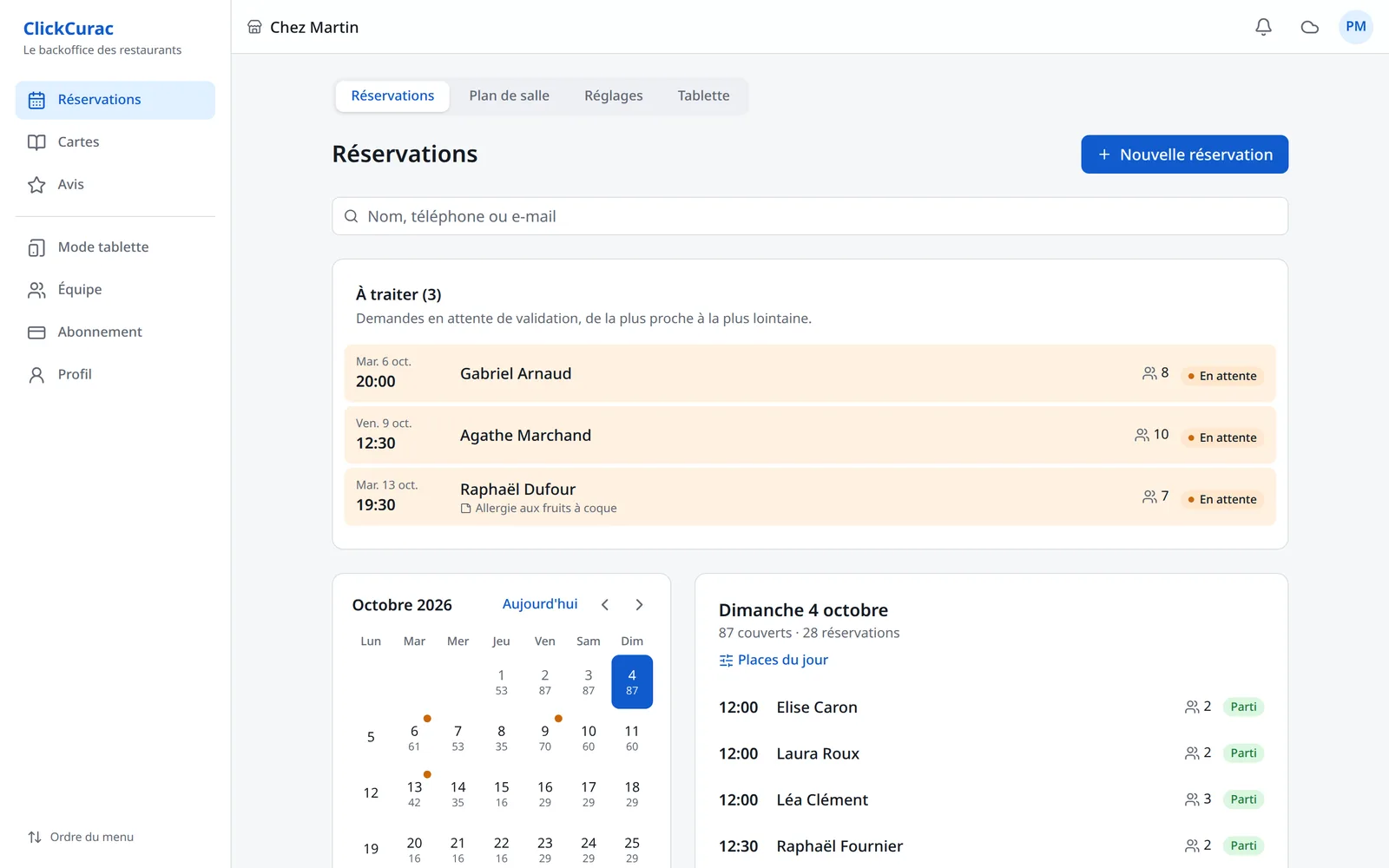Open the notifications bell
The height and width of the screenshot is (868, 1389).
1263,27
